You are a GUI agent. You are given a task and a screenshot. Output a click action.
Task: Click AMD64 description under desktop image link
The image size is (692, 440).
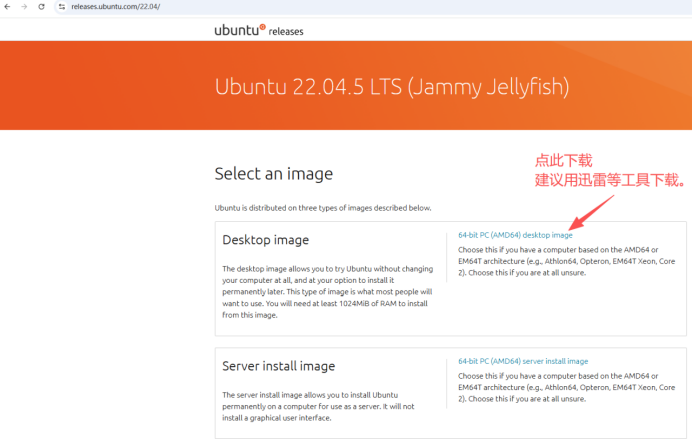pos(567,261)
